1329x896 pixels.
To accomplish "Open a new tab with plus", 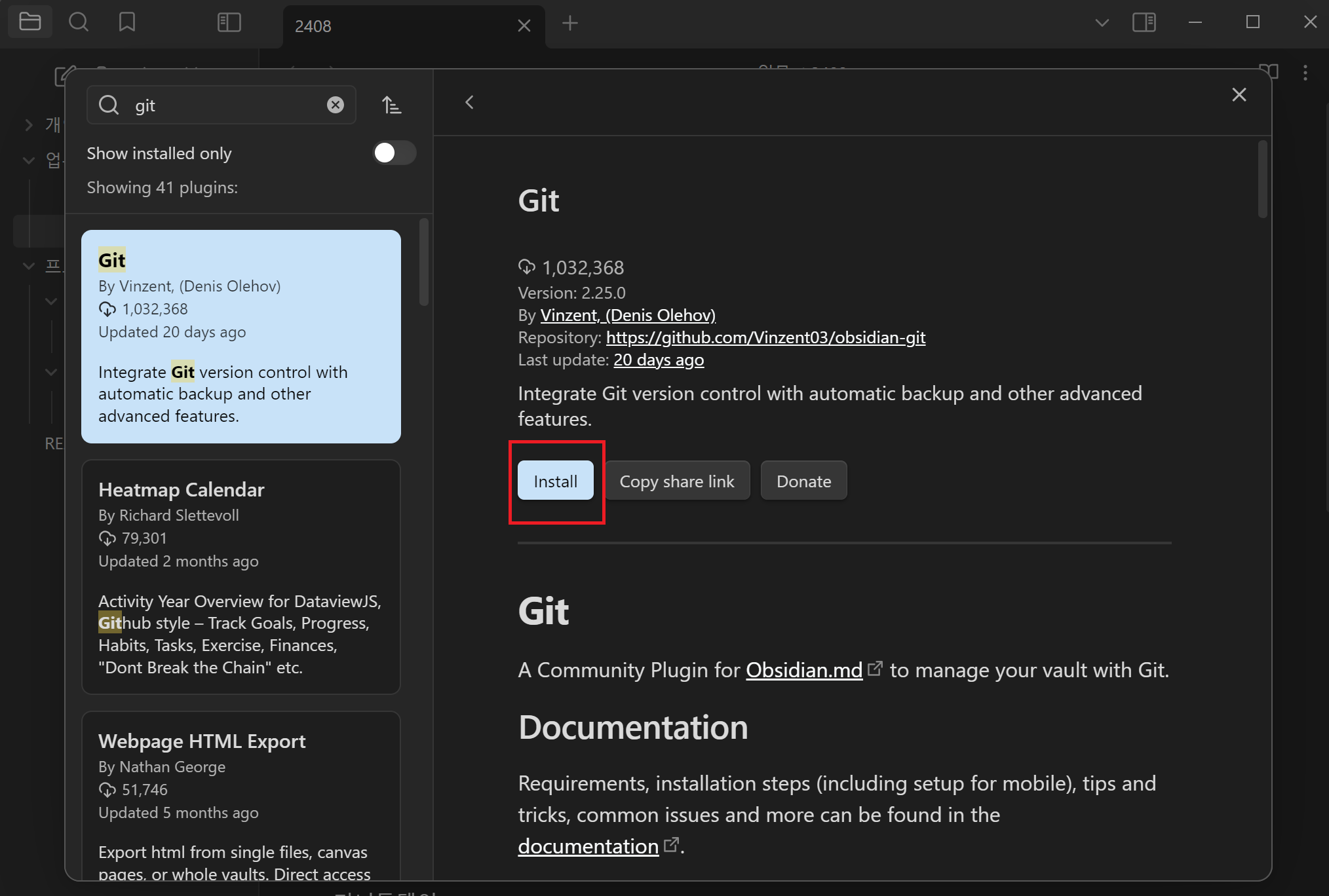I will click(x=570, y=24).
